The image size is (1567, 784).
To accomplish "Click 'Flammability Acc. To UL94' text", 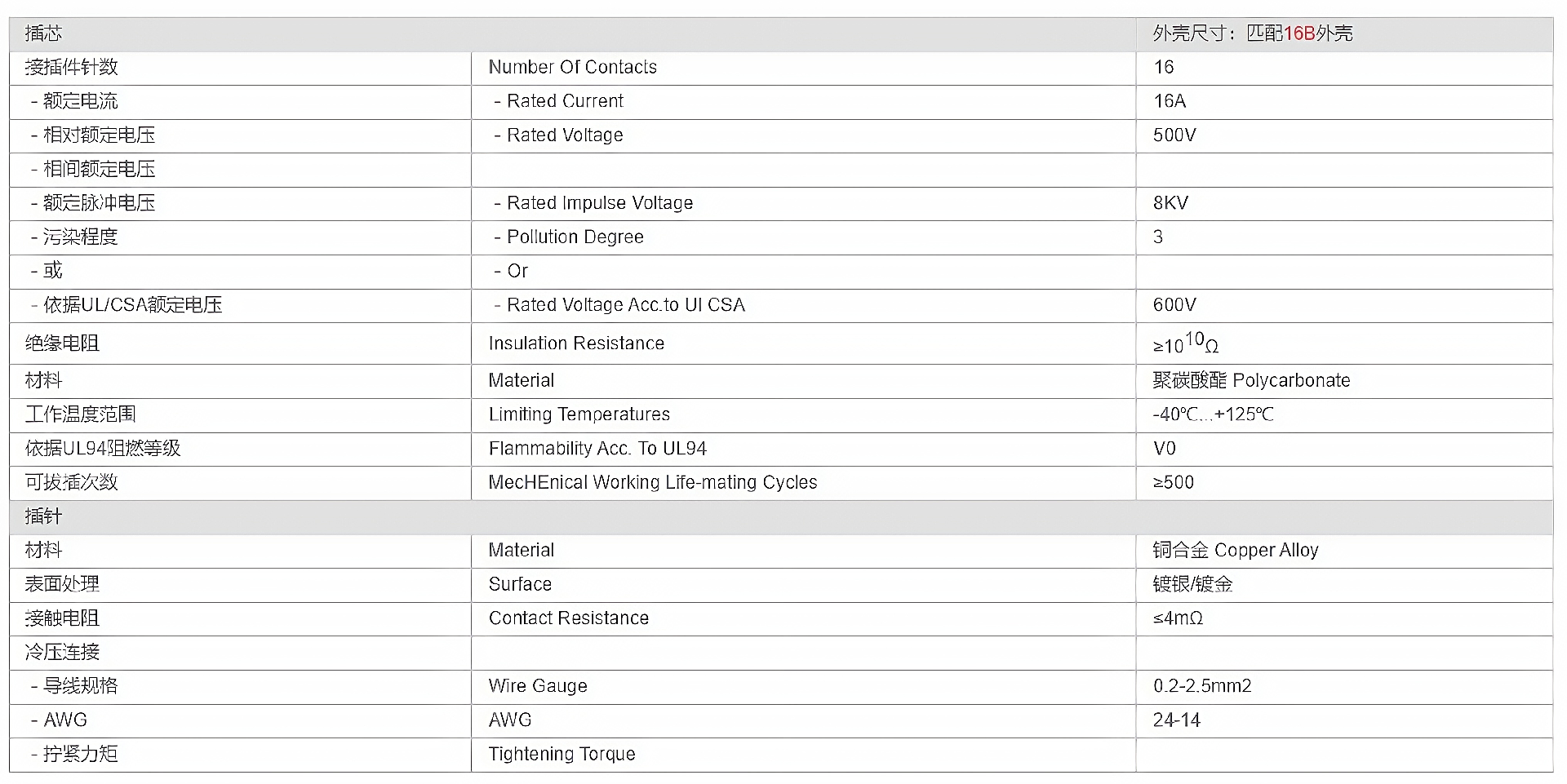I will pyautogui.click(x=597, y=449).
